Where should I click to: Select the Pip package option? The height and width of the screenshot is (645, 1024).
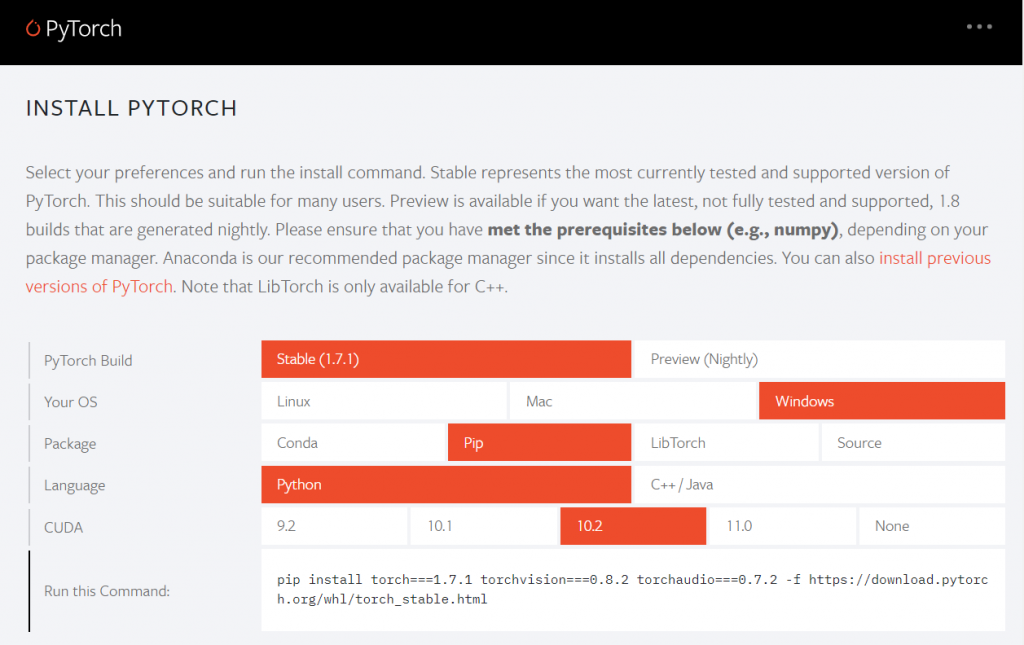tap(539, 442)
